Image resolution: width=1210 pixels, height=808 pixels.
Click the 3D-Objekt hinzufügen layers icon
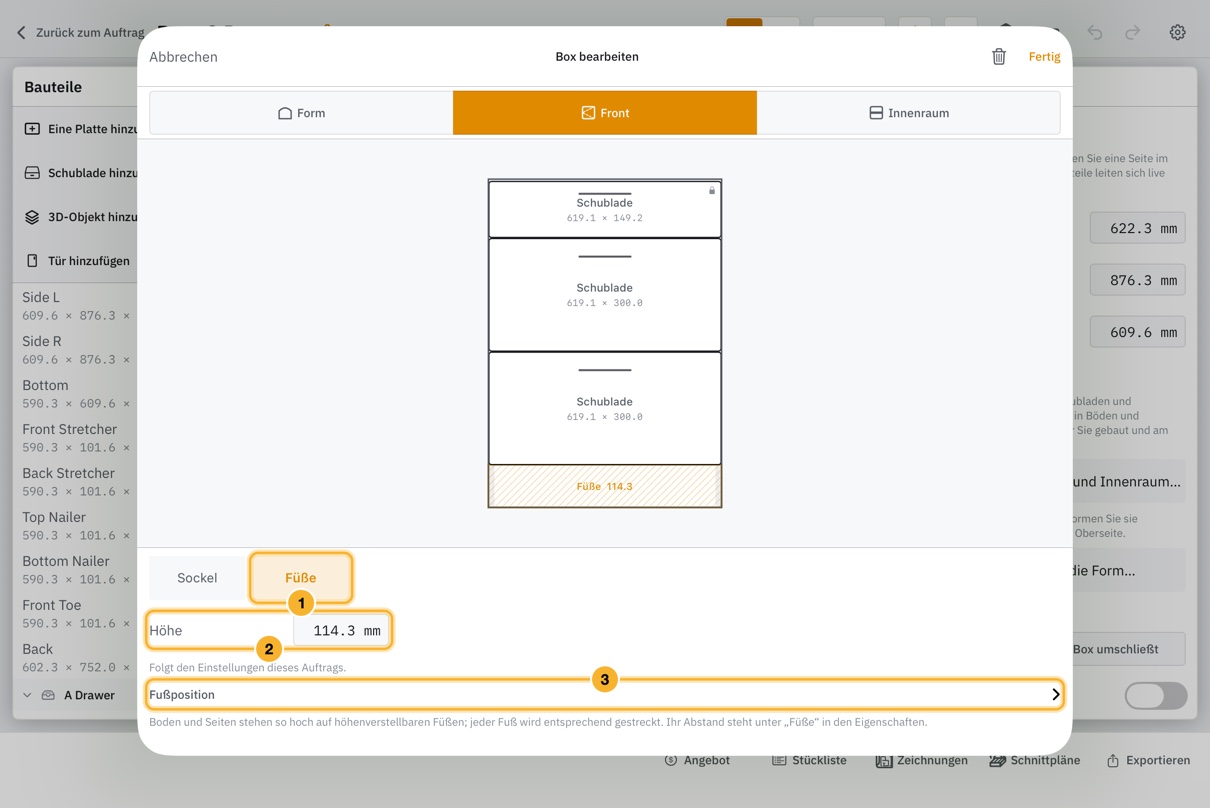[32, 217]
